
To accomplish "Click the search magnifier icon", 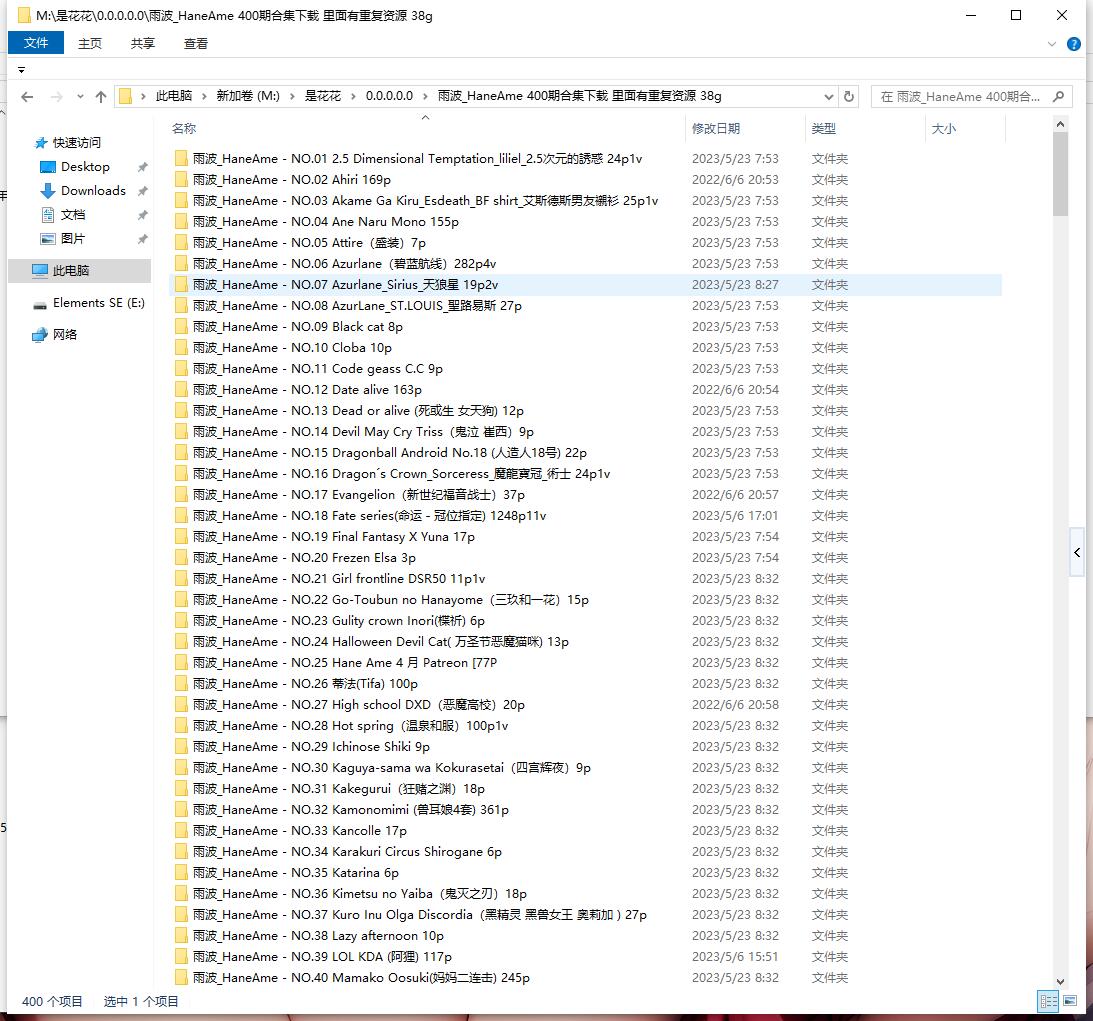I will (1058, 96).
